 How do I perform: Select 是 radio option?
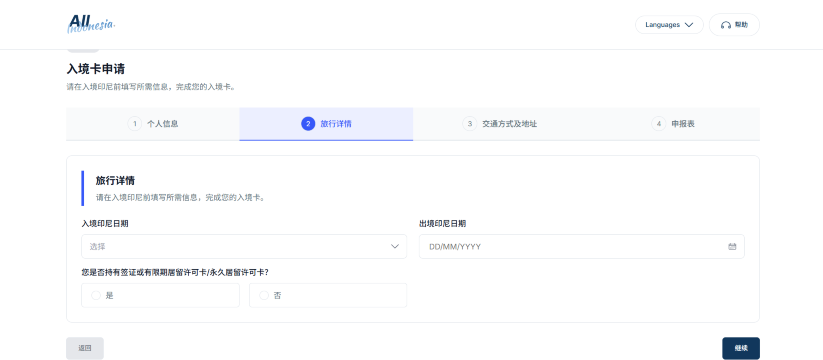click(161, 295)
